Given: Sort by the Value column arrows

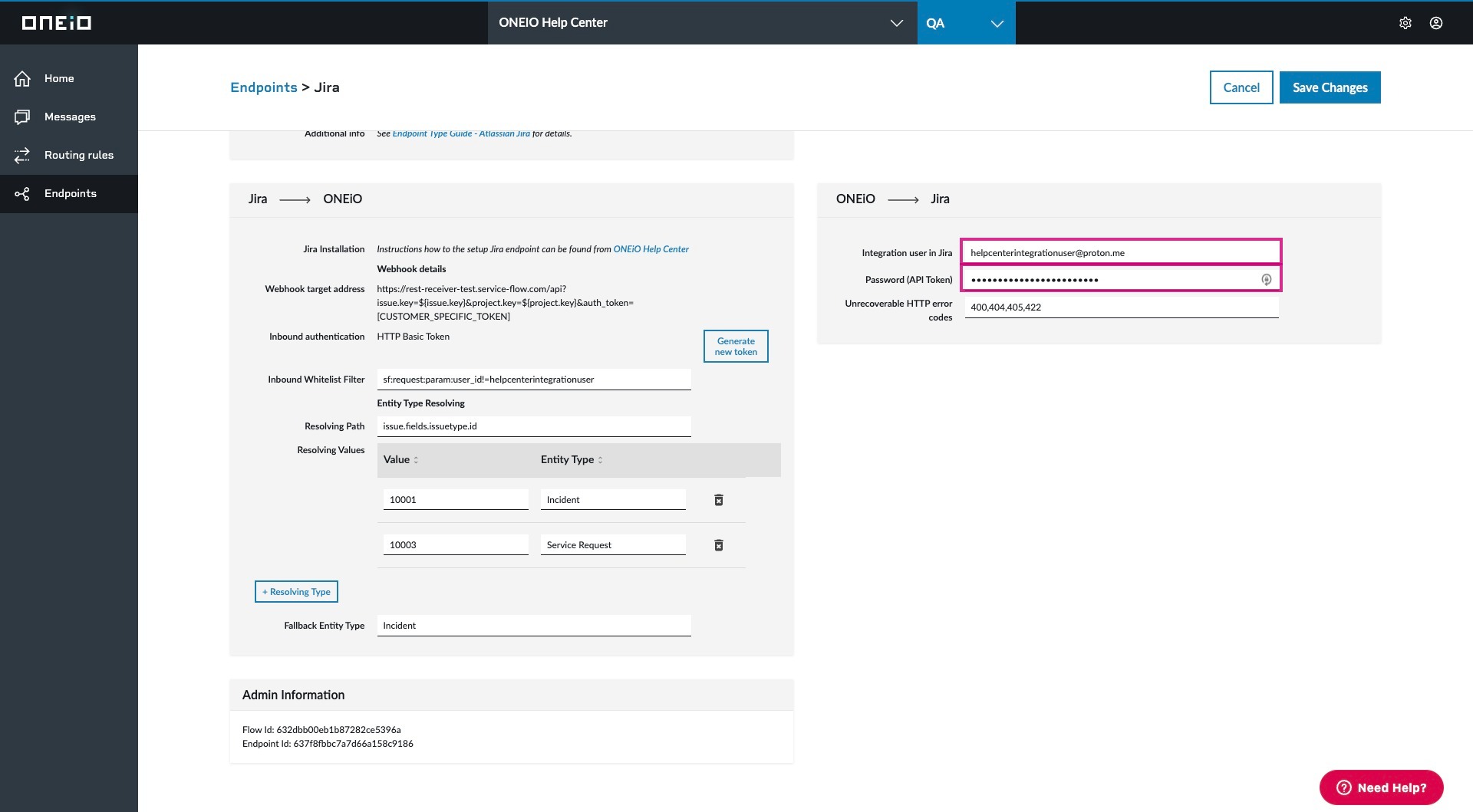Looking at the screenshot, I should pyautogui.click(x=416, y=460).
